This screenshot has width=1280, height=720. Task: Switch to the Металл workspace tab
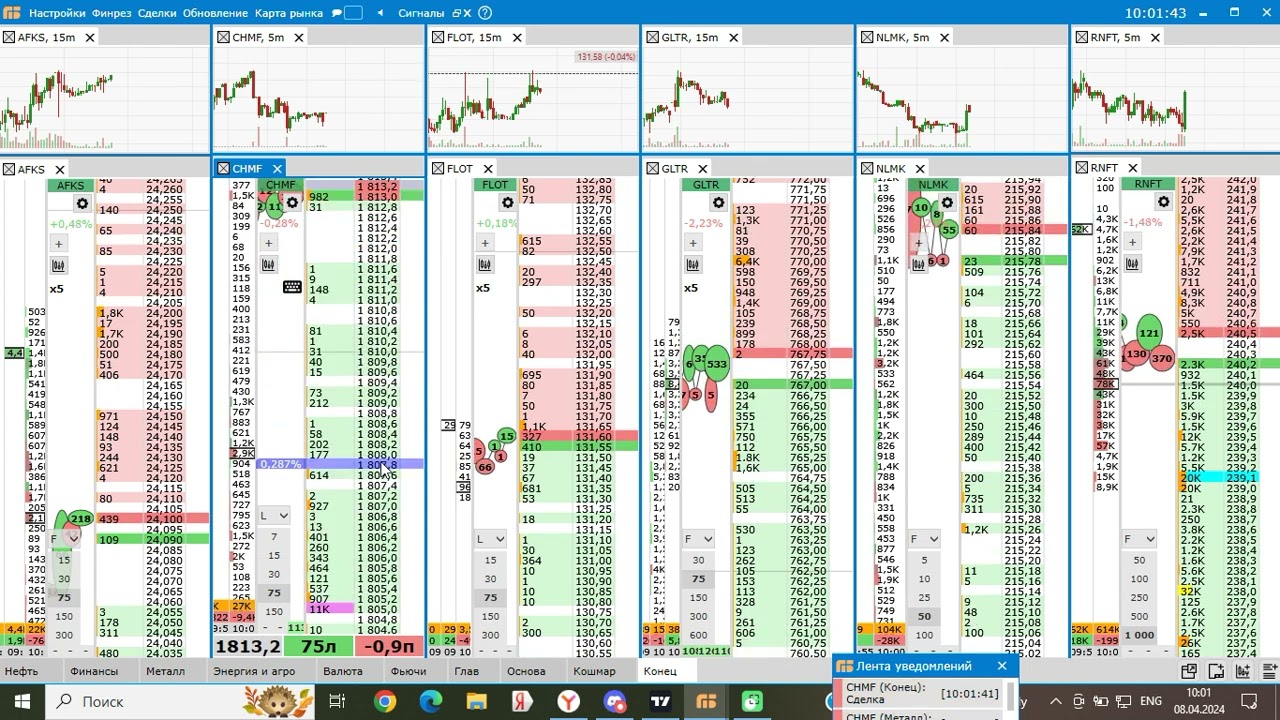tap(165, 671)
